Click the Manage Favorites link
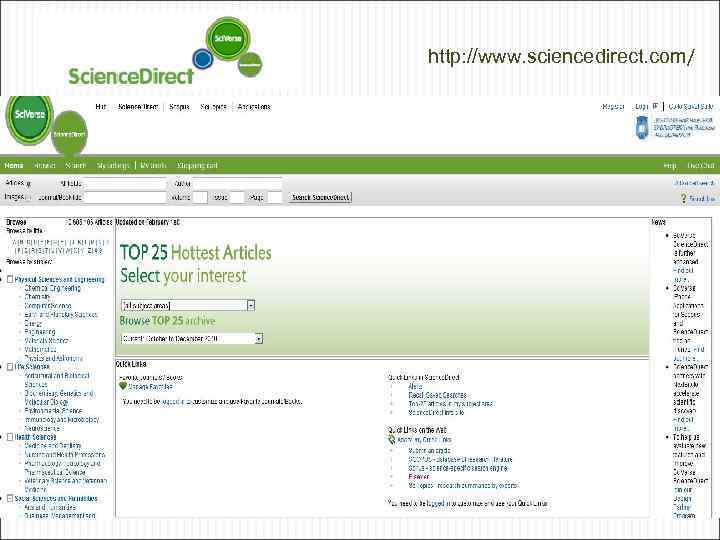This screenshot has height=540, width=720. click(150, 387)
